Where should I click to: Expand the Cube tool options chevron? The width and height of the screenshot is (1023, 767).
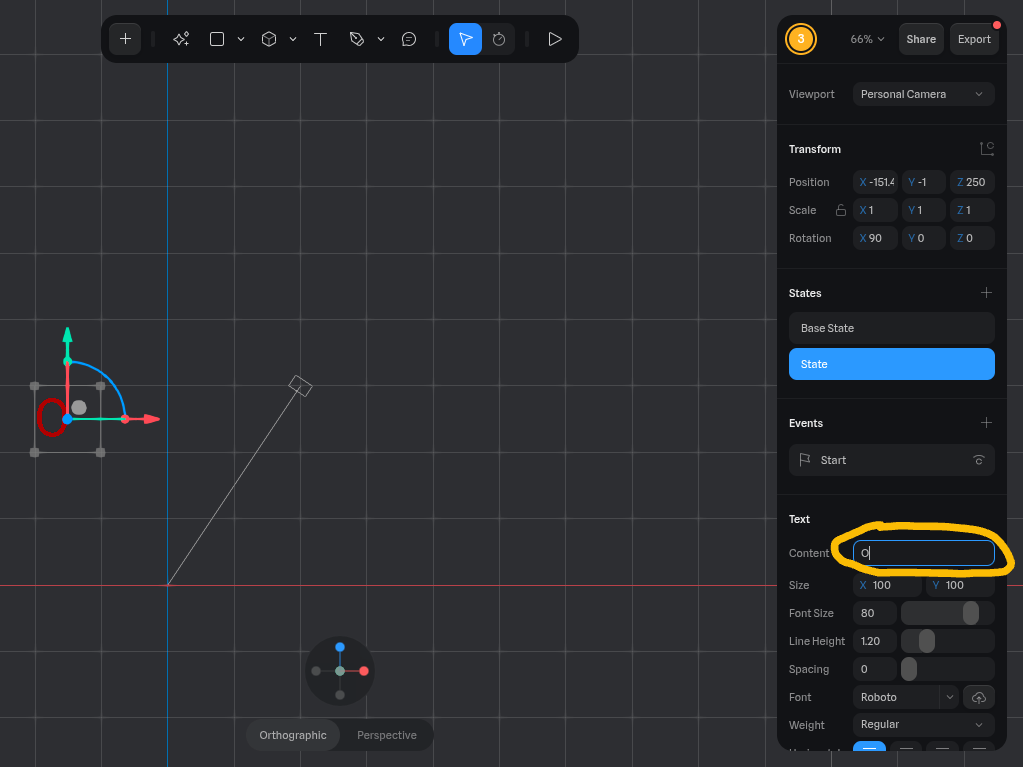(x=293, y=39)
